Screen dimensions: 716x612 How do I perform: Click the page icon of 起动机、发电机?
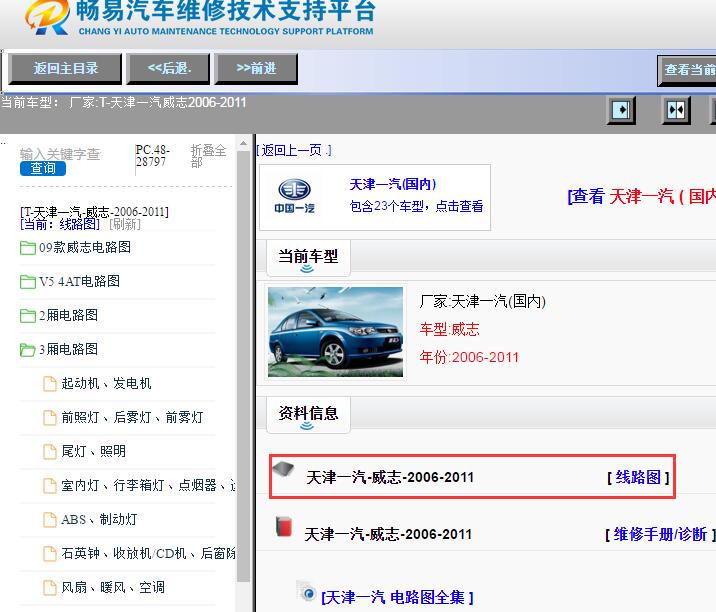[x=50, y=384]
